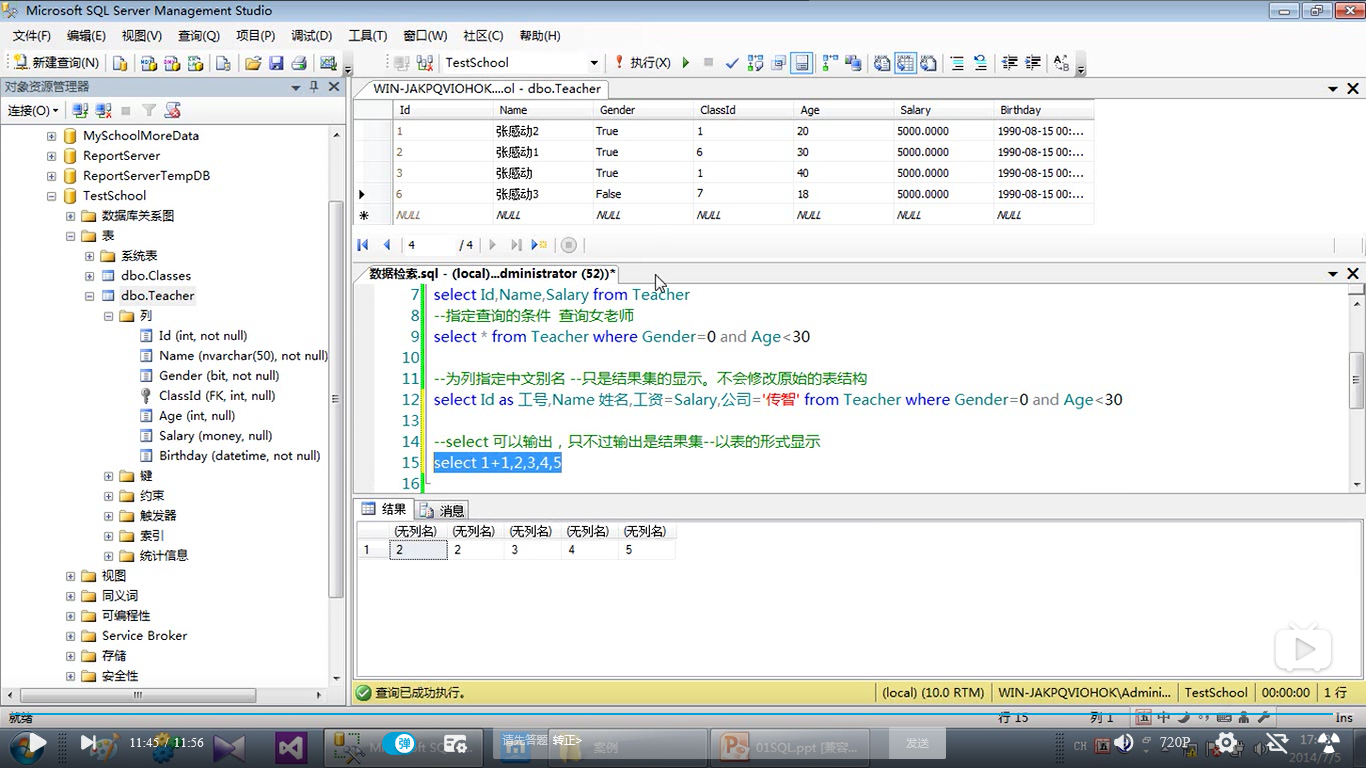Click the Filter funnel icon in Object Explorer
This screenshot has width=1366, height=768.
click(x=149, y=110)
